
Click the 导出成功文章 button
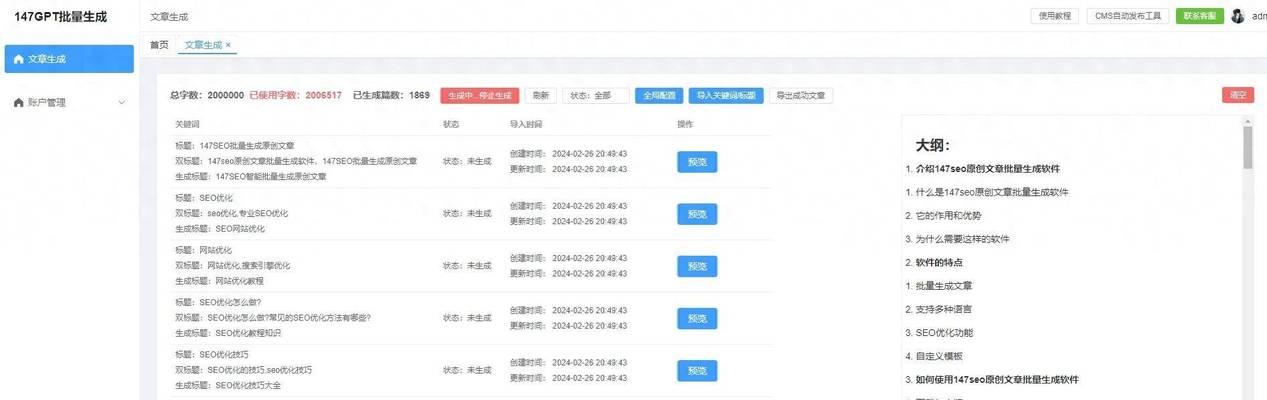point(801,96)
